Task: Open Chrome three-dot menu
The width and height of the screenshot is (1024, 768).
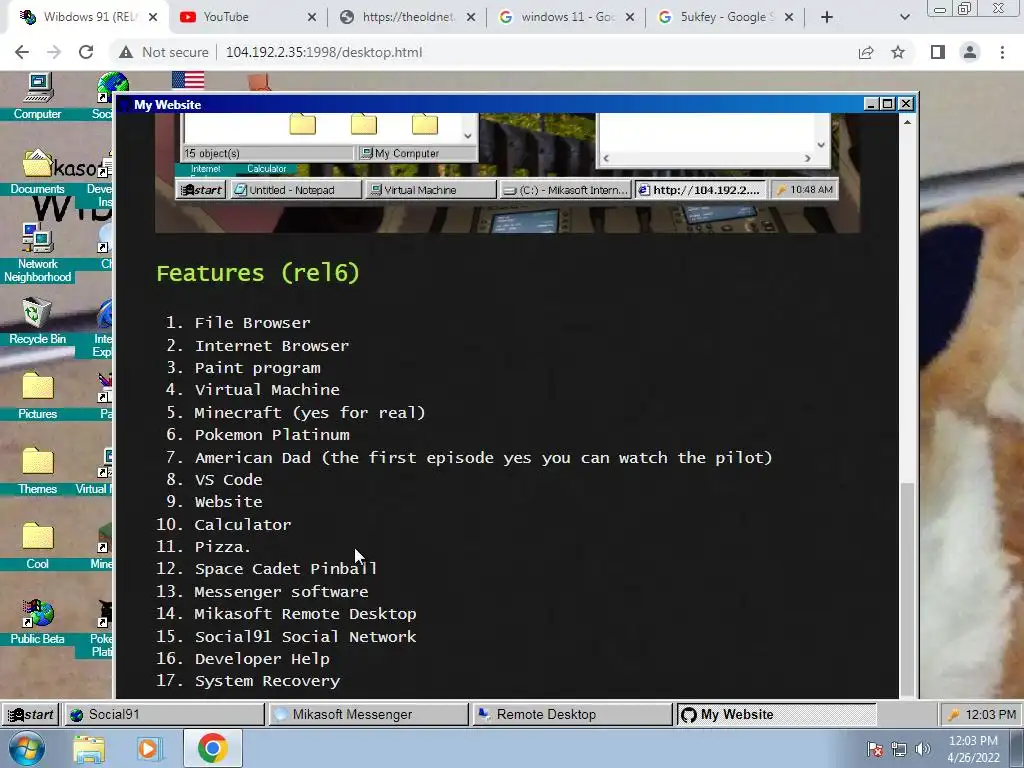Action: click(x=1002, y=52)
